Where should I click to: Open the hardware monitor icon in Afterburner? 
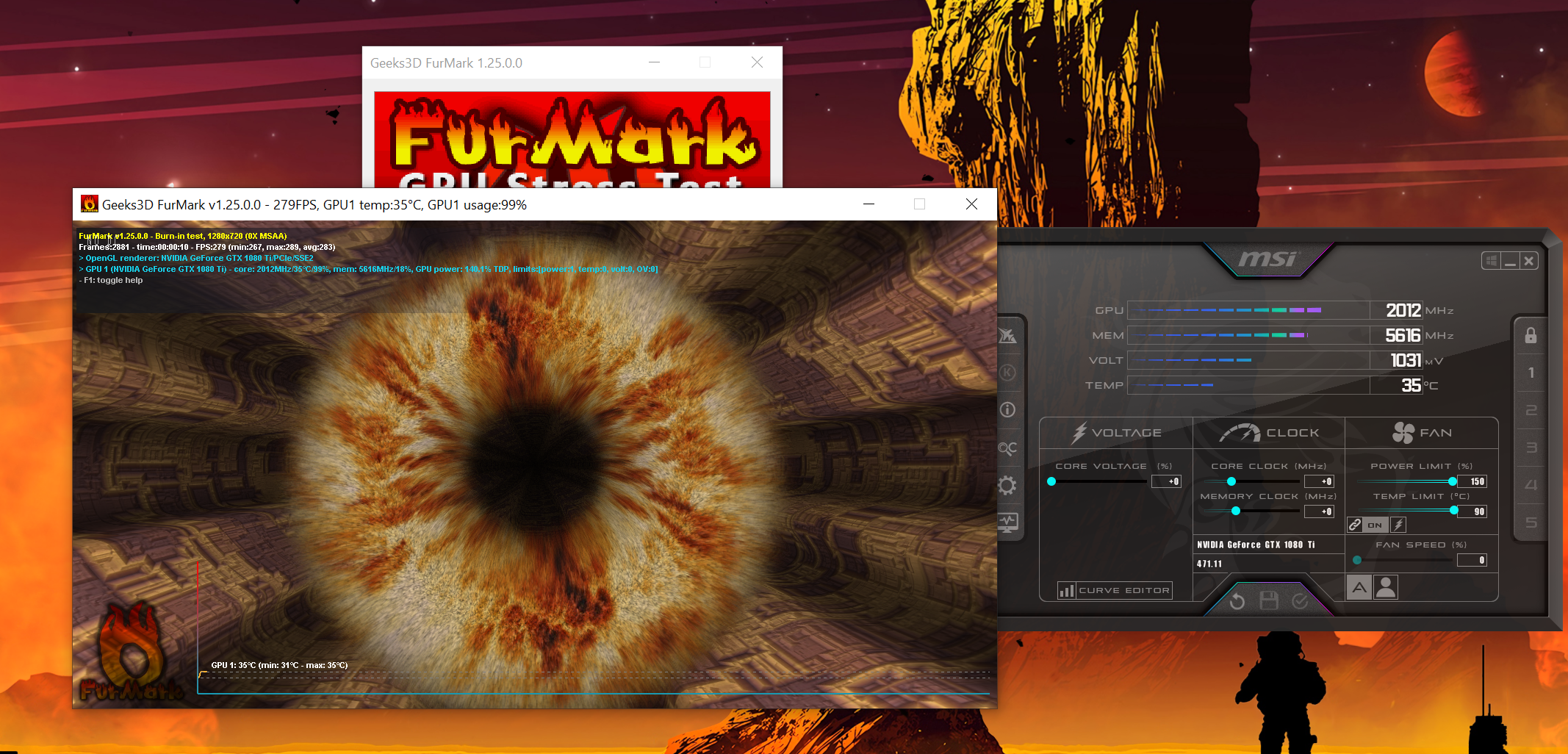coord(1007,523)
